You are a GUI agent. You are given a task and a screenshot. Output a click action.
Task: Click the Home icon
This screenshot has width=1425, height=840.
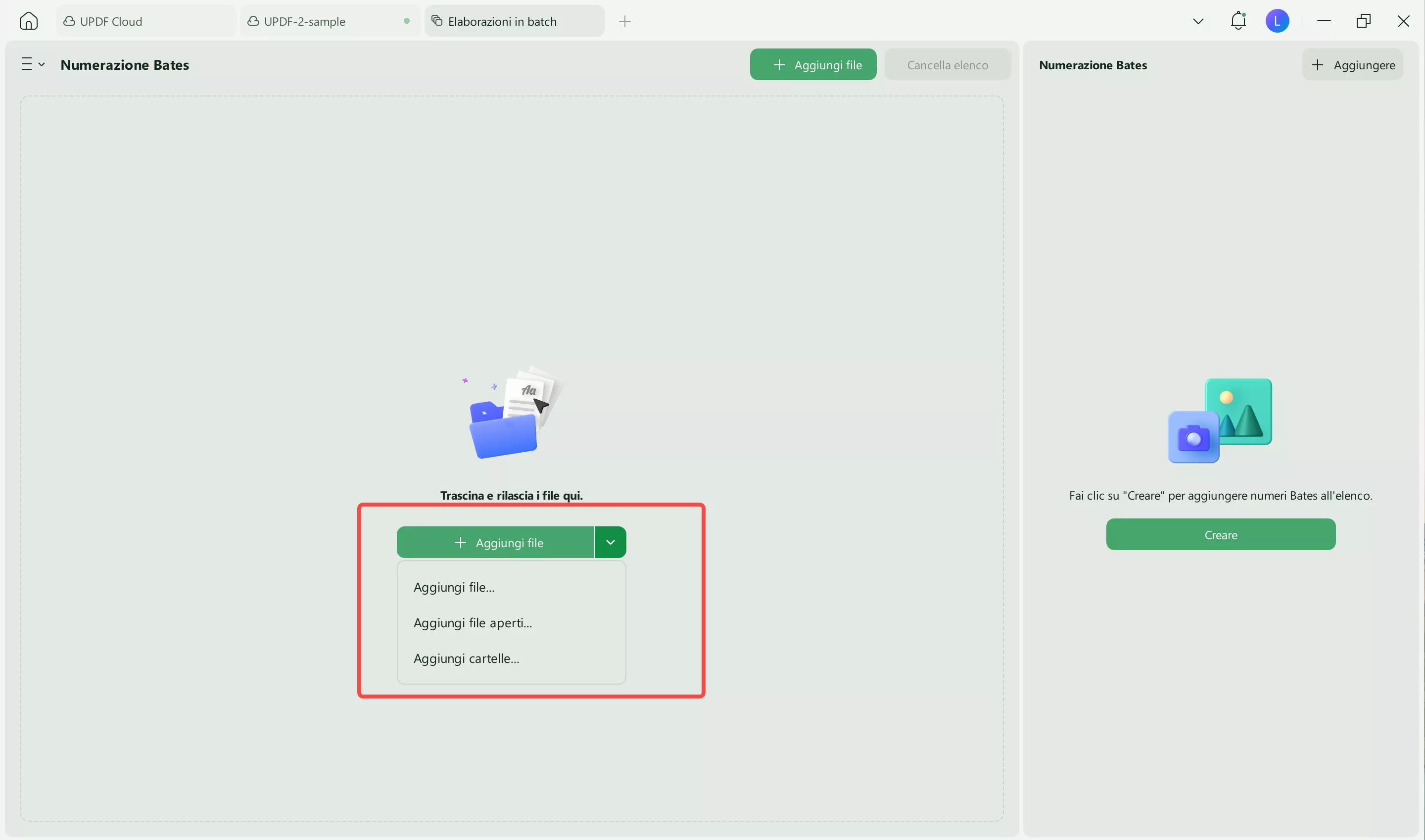28,21
